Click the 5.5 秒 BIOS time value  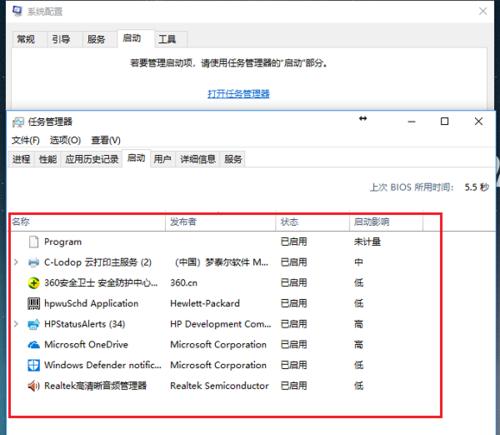477,187
